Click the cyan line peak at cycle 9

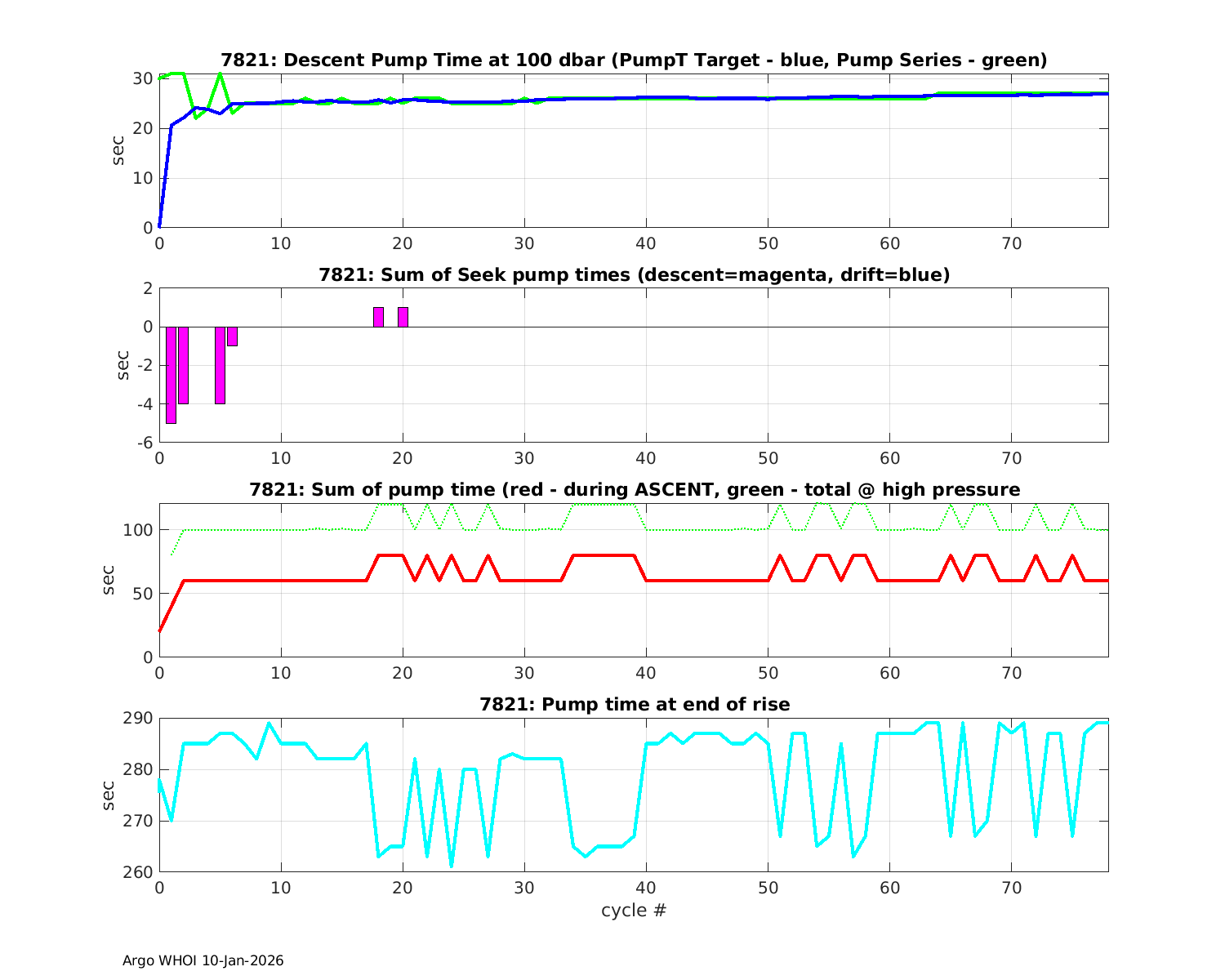pyautogui.click(x=269, y=724)
